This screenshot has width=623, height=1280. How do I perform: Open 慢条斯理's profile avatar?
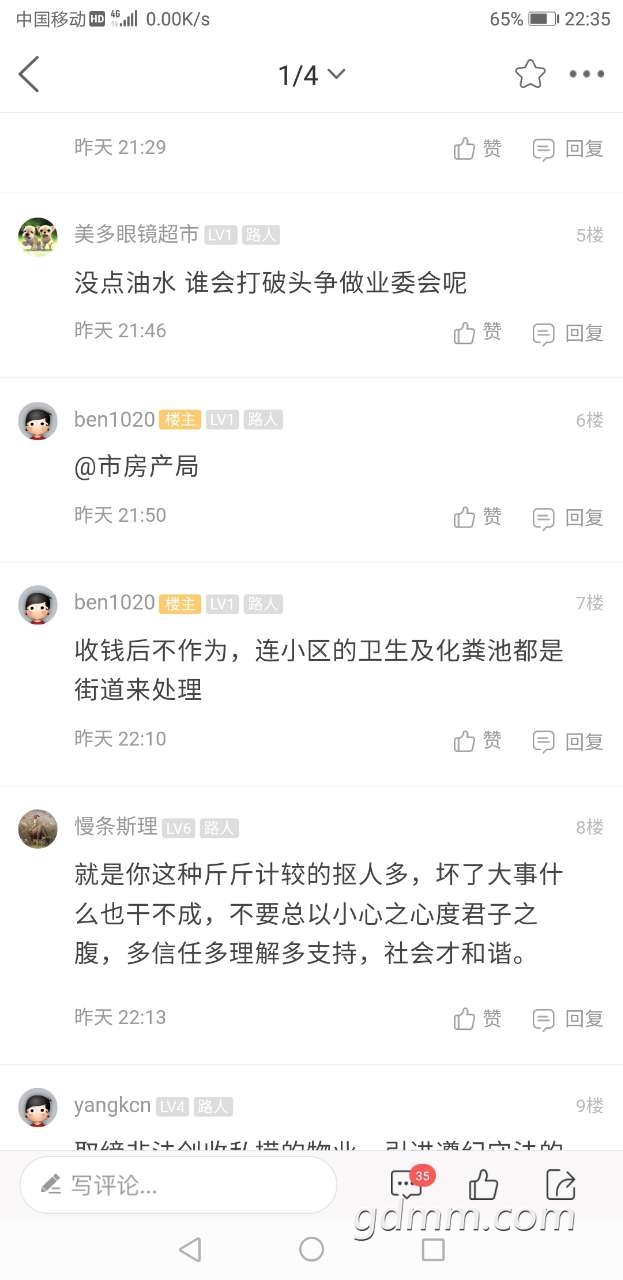pyautogui.click(x=38, y=829)
